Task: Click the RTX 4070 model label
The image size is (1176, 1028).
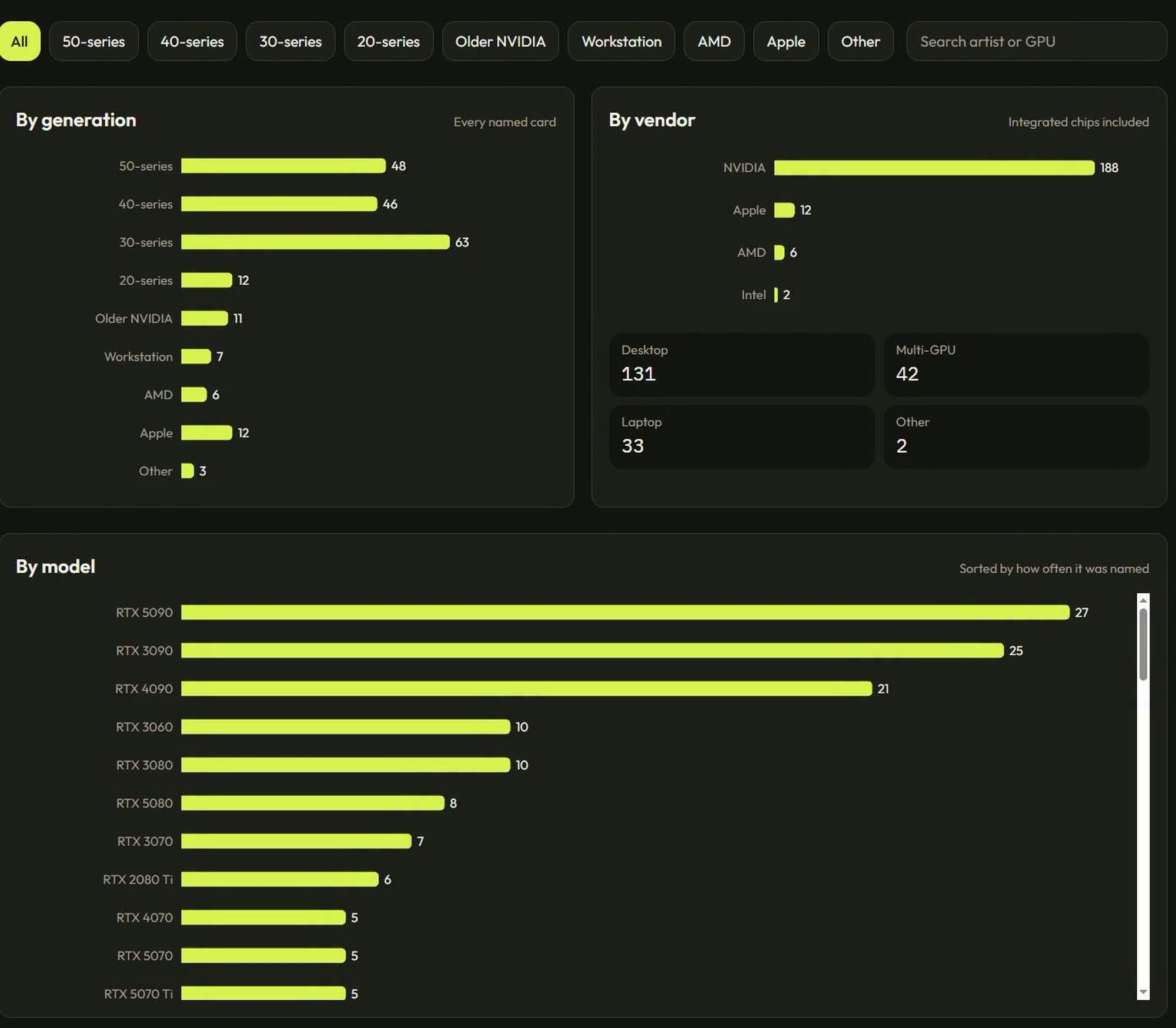Action: pyautogui.click(x=145, y=917)
